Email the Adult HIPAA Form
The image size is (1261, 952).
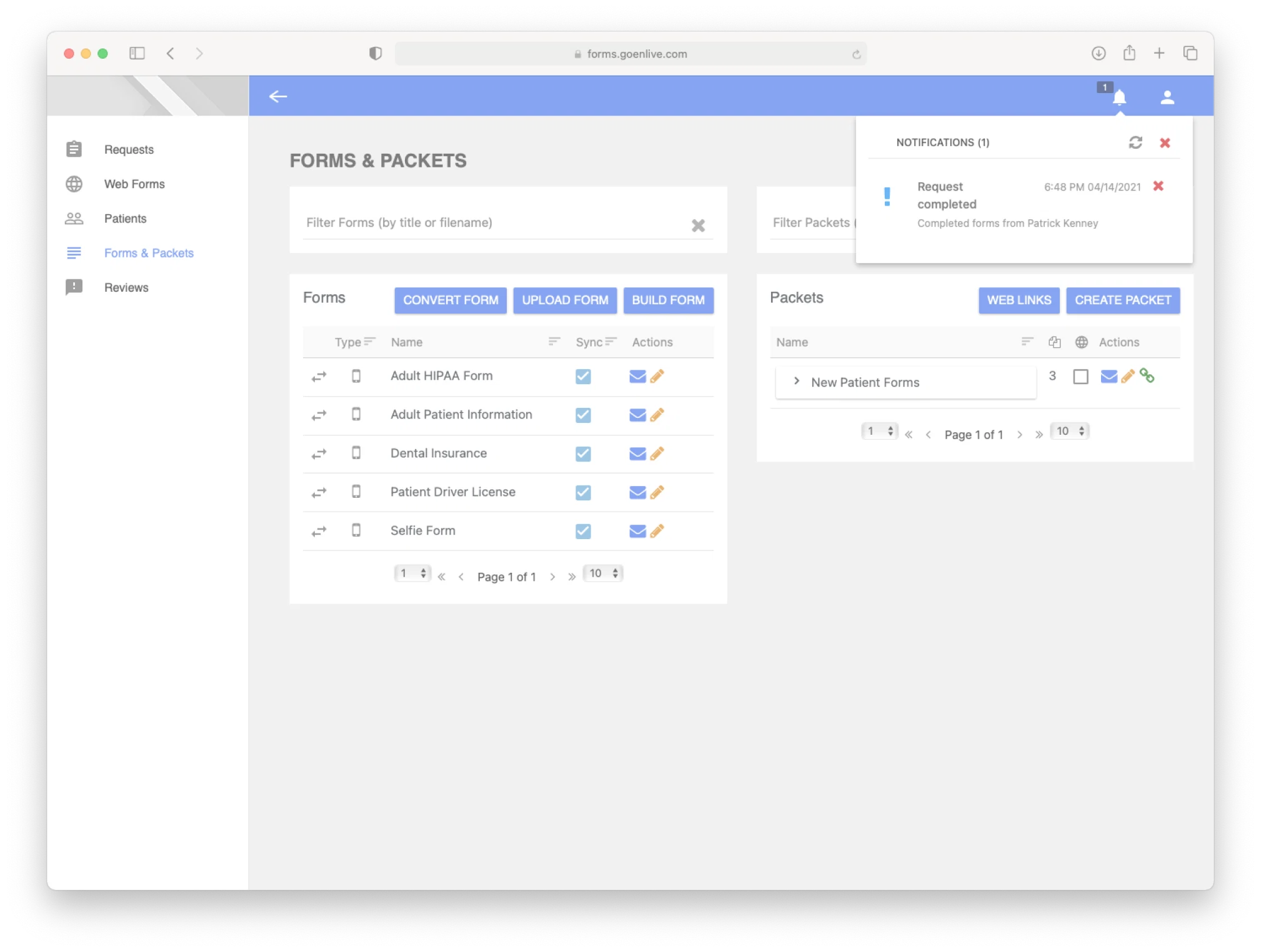tap(637, 376)
